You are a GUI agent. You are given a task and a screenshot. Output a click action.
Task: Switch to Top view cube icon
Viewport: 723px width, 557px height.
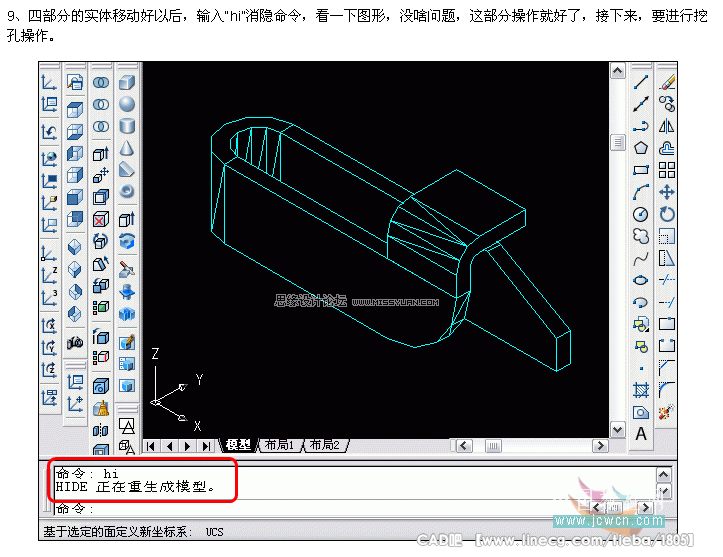[x=75, y=110]
